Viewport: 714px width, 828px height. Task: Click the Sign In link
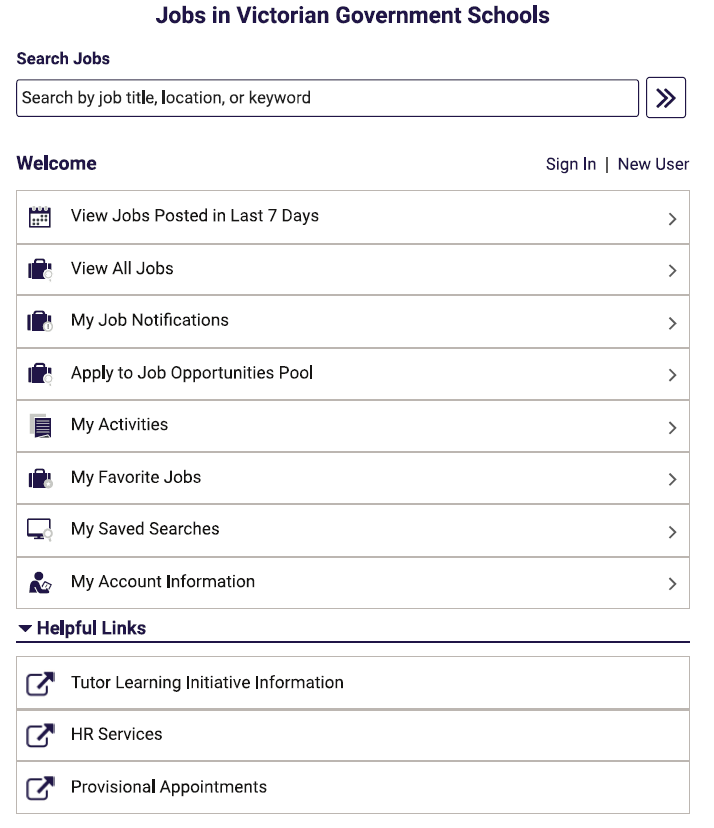(571, 164)
